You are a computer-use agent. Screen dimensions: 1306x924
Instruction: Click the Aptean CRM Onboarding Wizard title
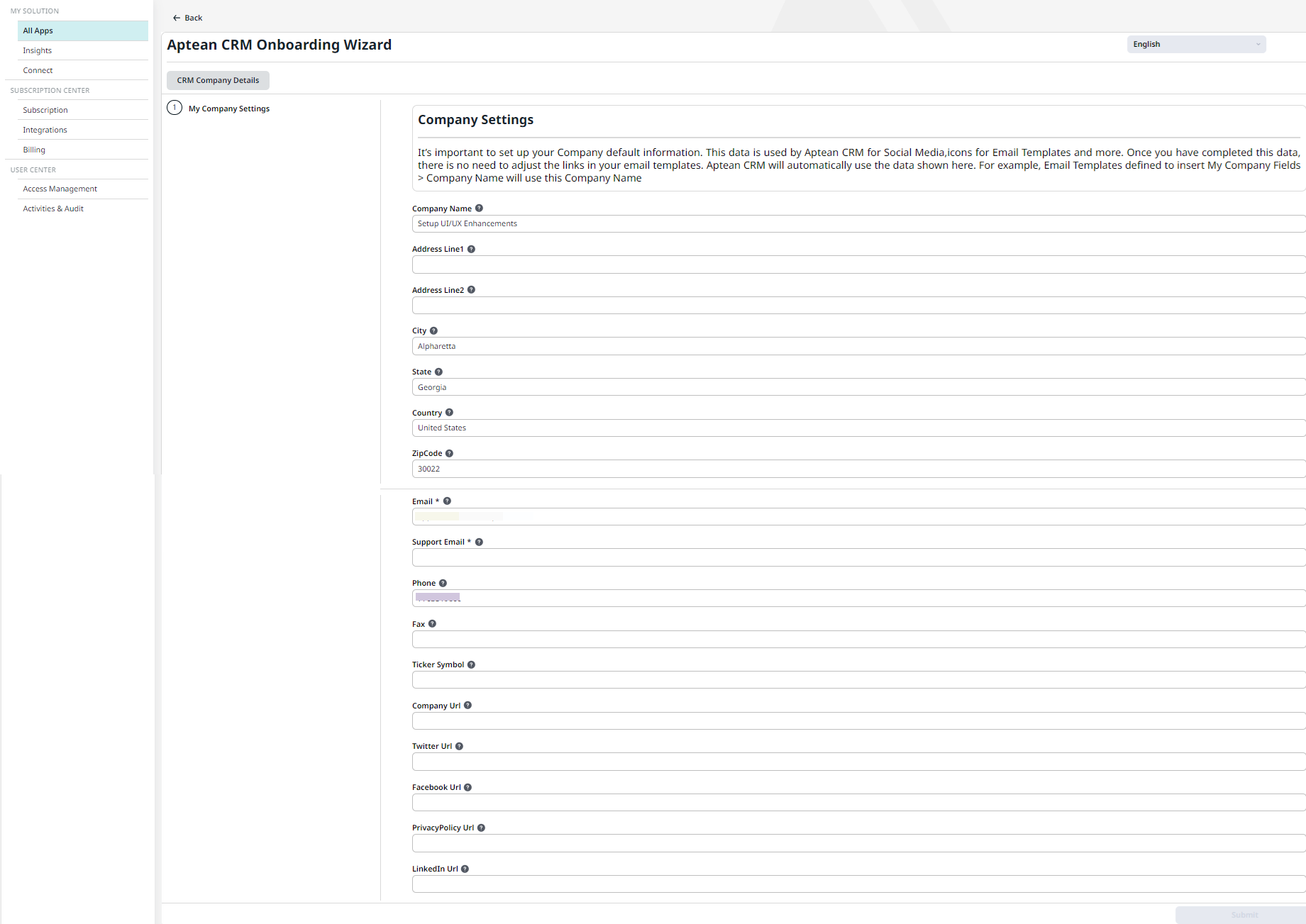280,45
